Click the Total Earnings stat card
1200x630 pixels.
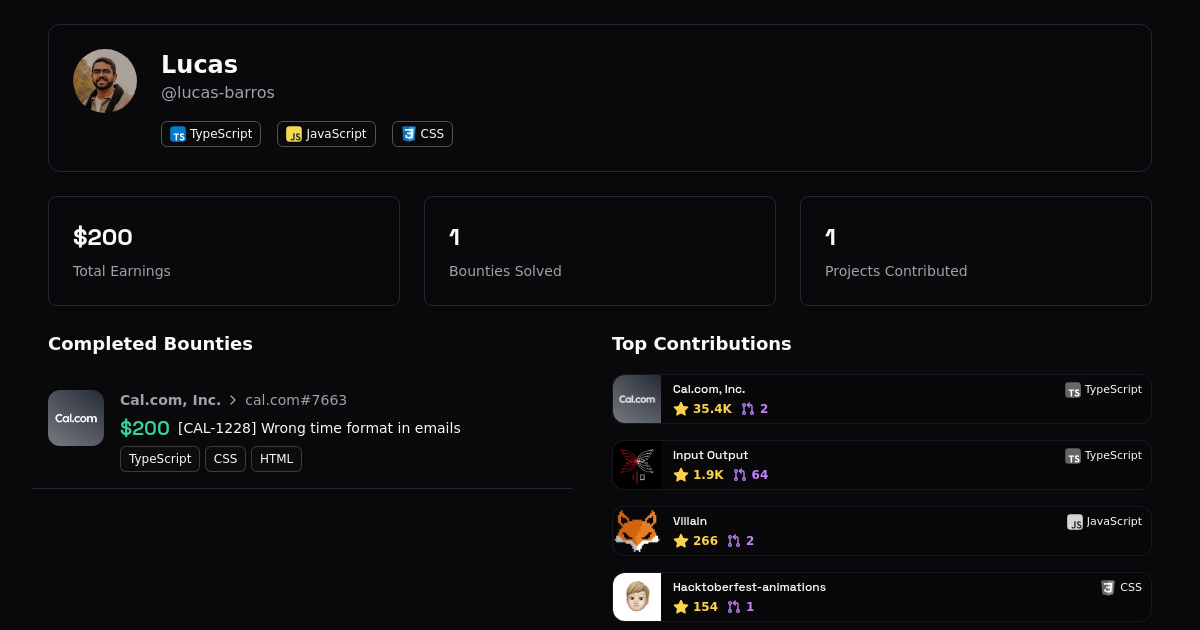[x=224, y=251]
